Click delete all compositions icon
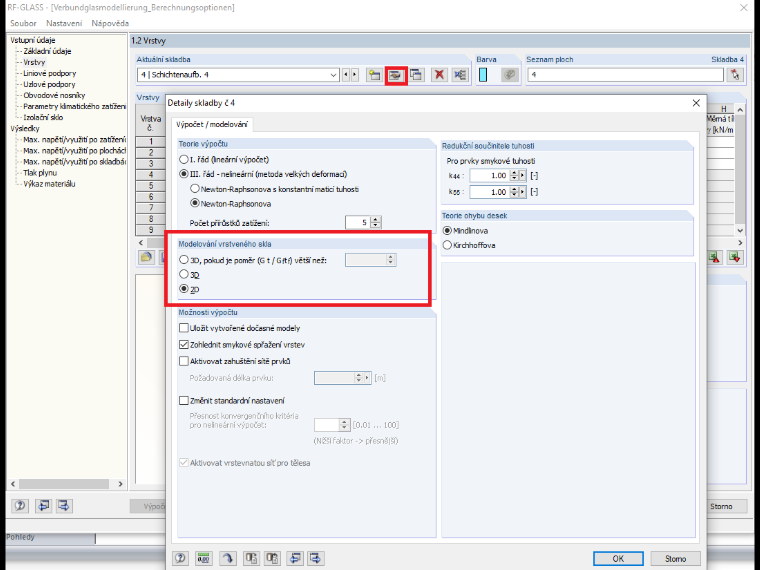 pyautogui.click(x=460, y=75)
